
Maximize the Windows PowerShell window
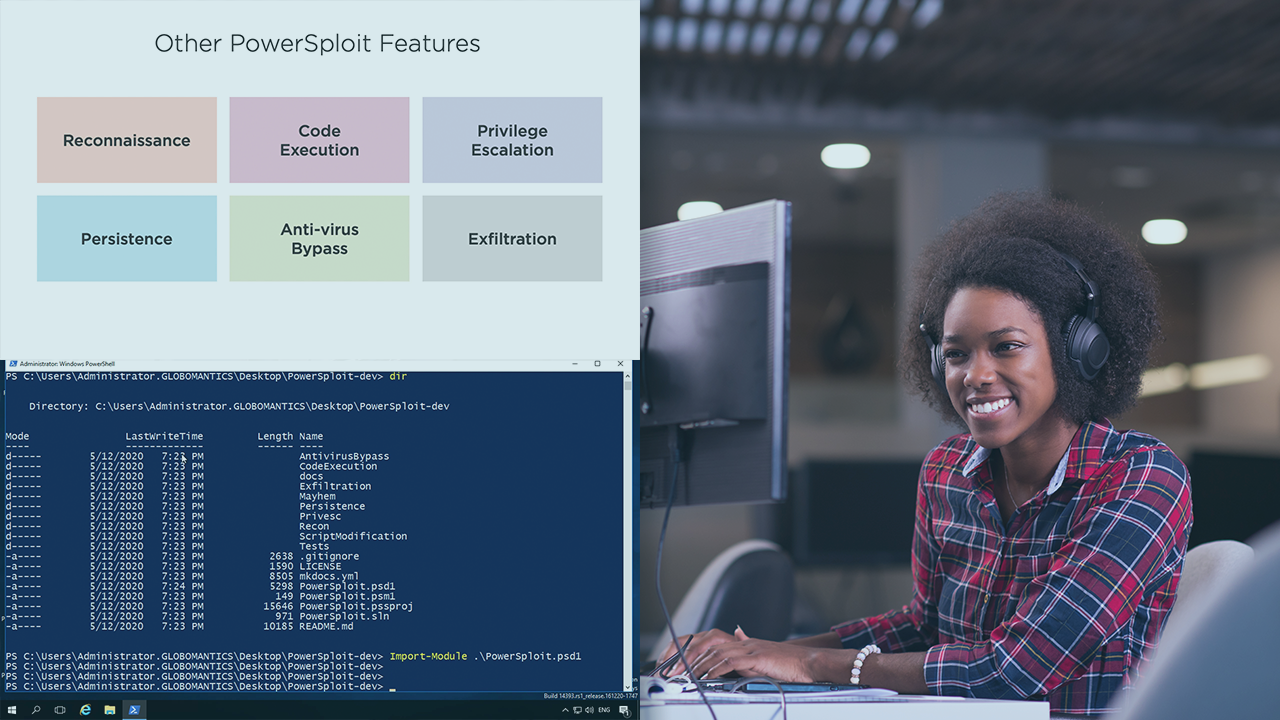(x=597, y=364)
